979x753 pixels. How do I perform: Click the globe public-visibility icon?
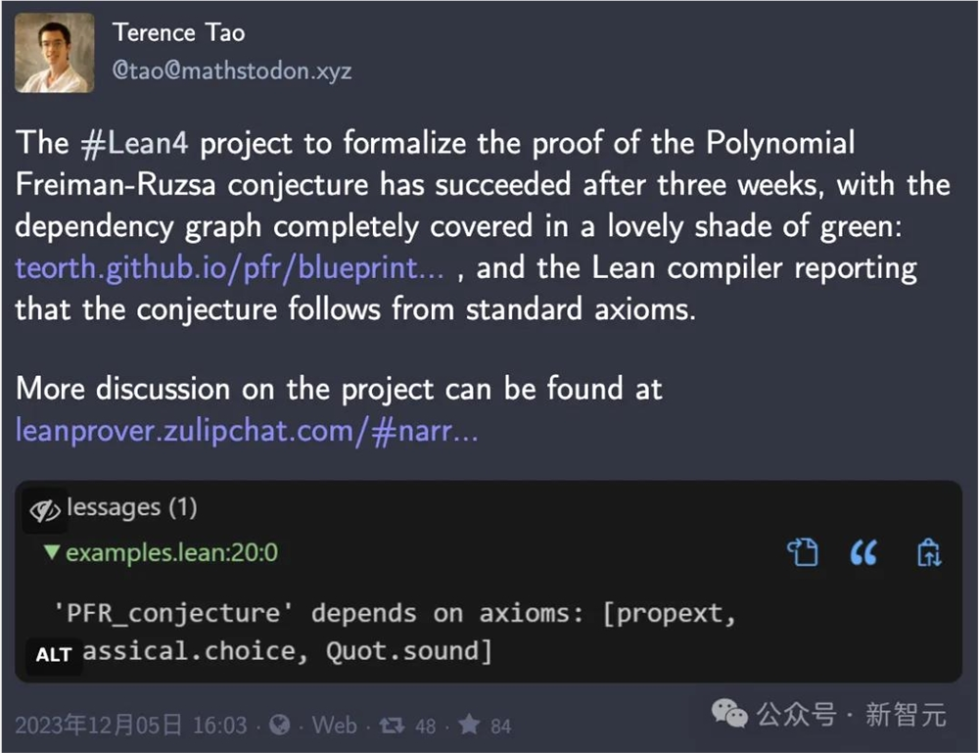[x=280, y=724]
